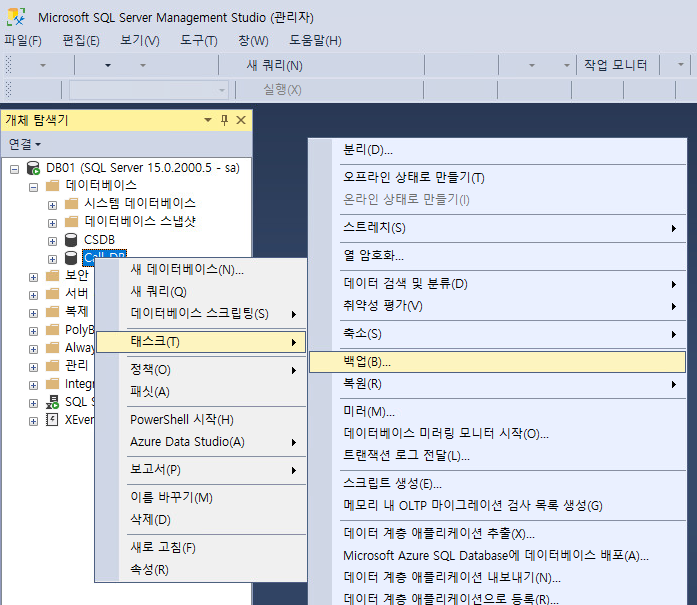Open the 창(W) menu
The height and width of the screenshot is (605, 697).
253,41
